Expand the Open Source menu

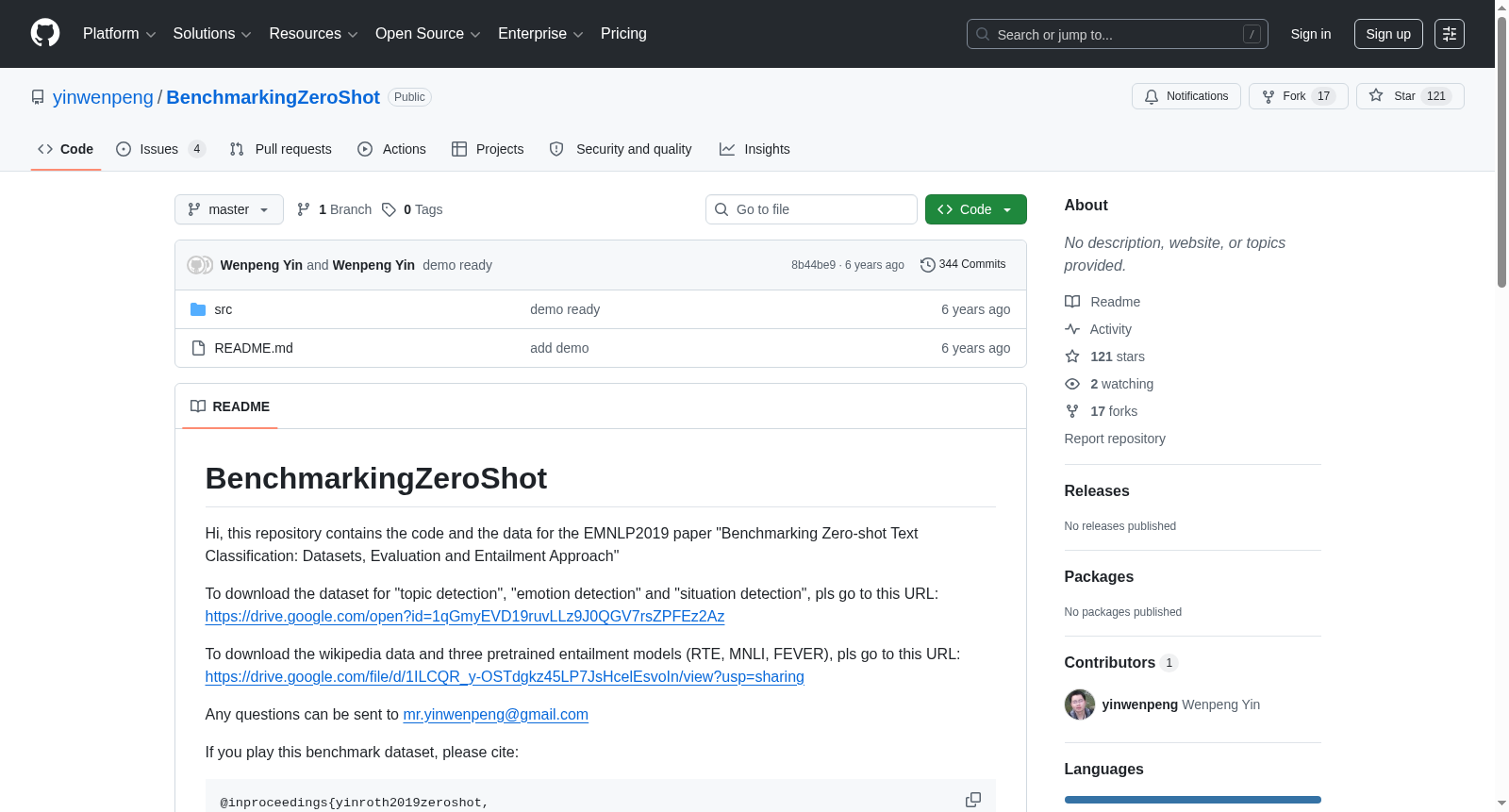[x=428, y=34]
